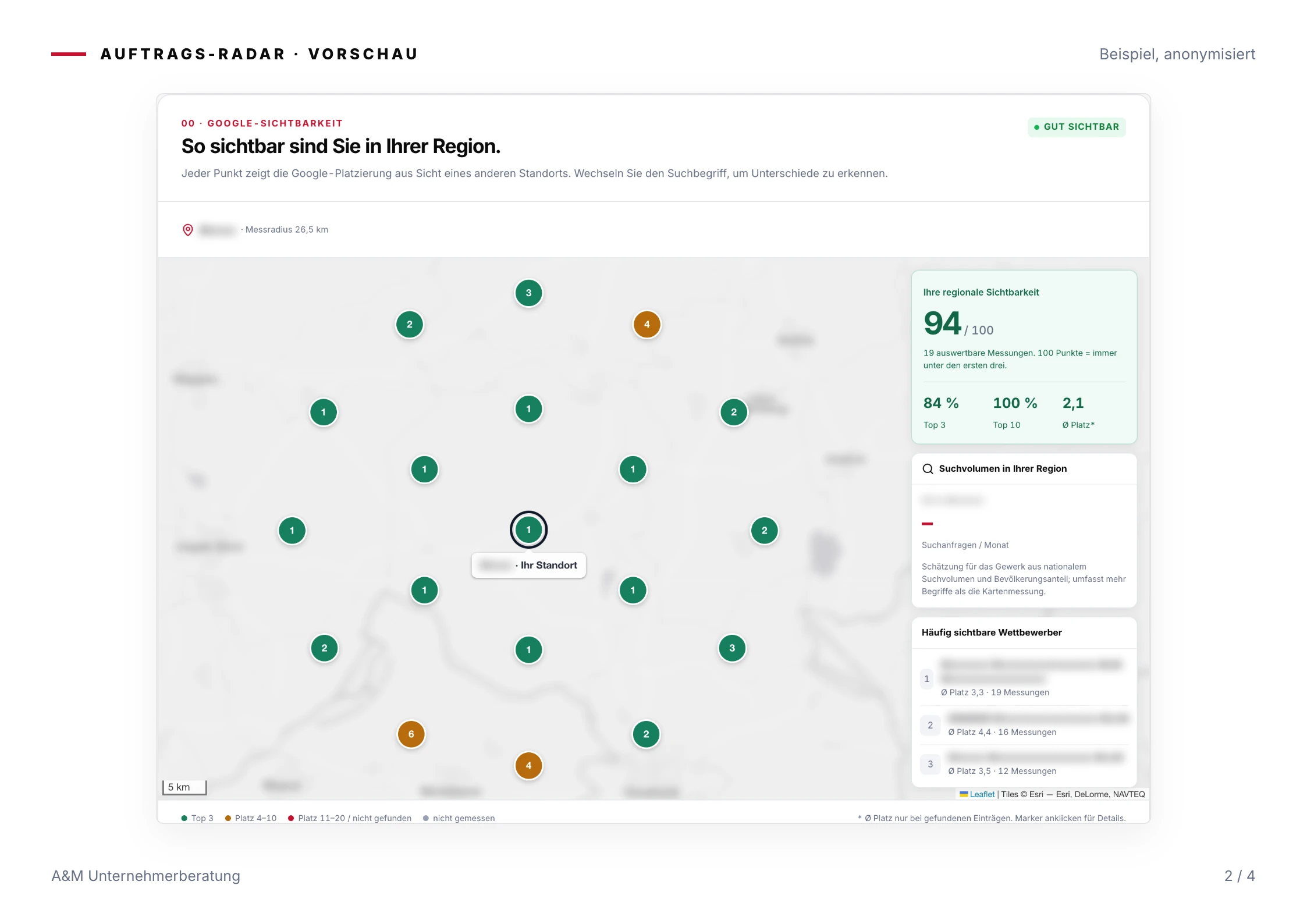Click the orange Platz 4–10 legend dot
The width and height of the screenshot is (1307, 924).
[228, 818]
